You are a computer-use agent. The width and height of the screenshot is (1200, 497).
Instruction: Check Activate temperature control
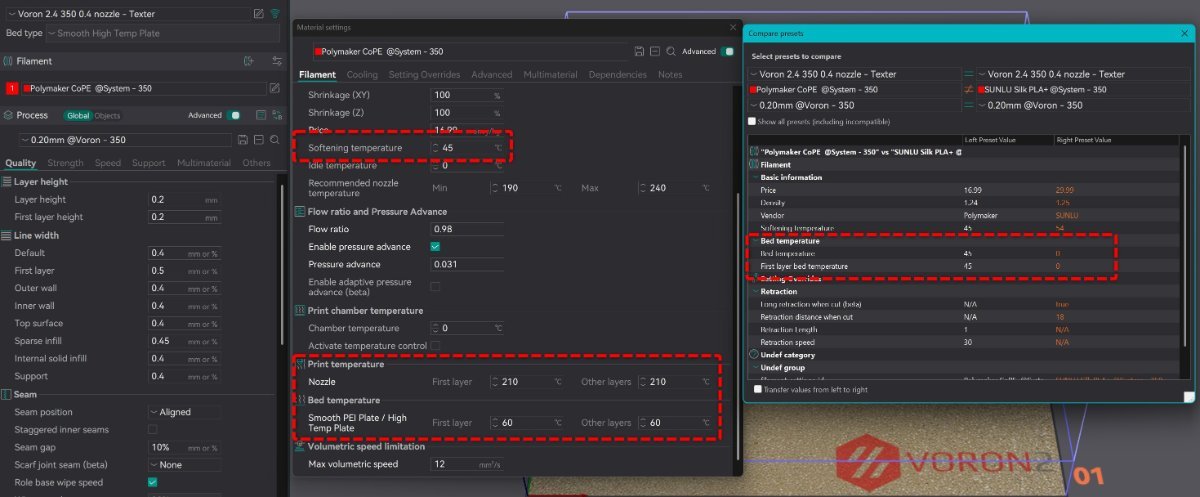pos(435,345)
